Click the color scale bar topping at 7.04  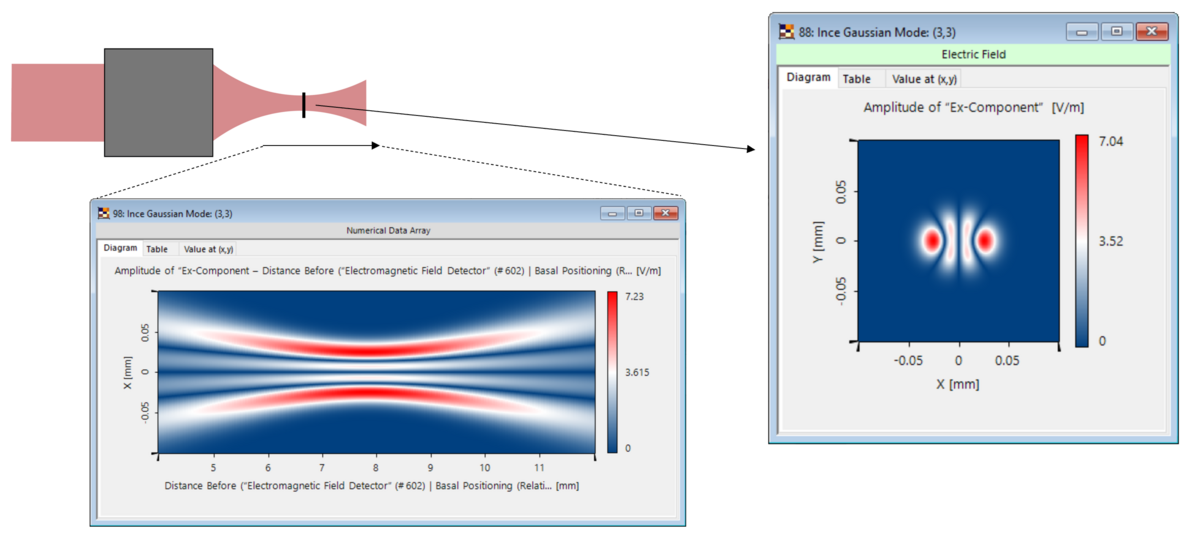click(1081, 240)
